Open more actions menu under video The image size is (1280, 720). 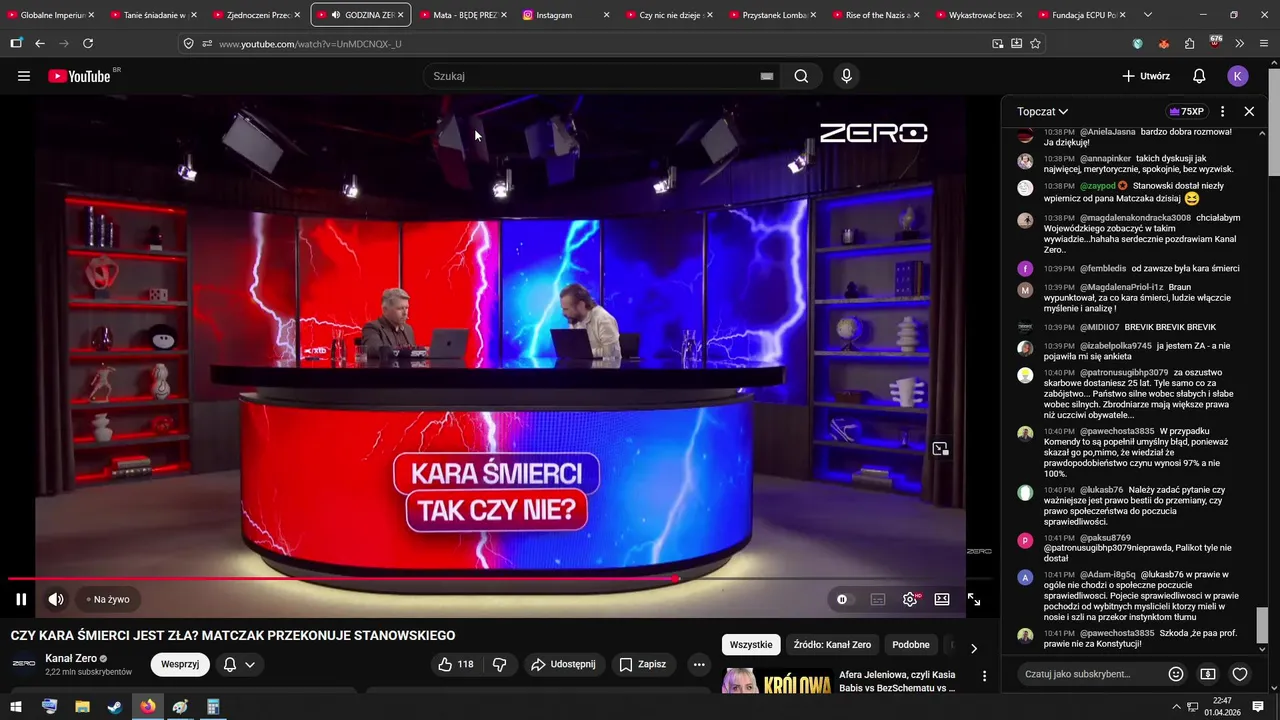click(699, 664)
